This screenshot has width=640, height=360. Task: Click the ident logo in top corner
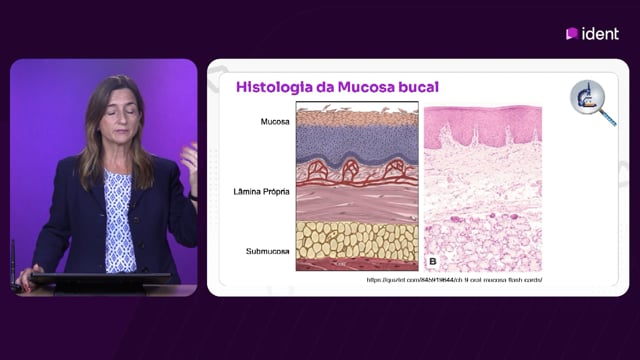click(x=592, y=34)
